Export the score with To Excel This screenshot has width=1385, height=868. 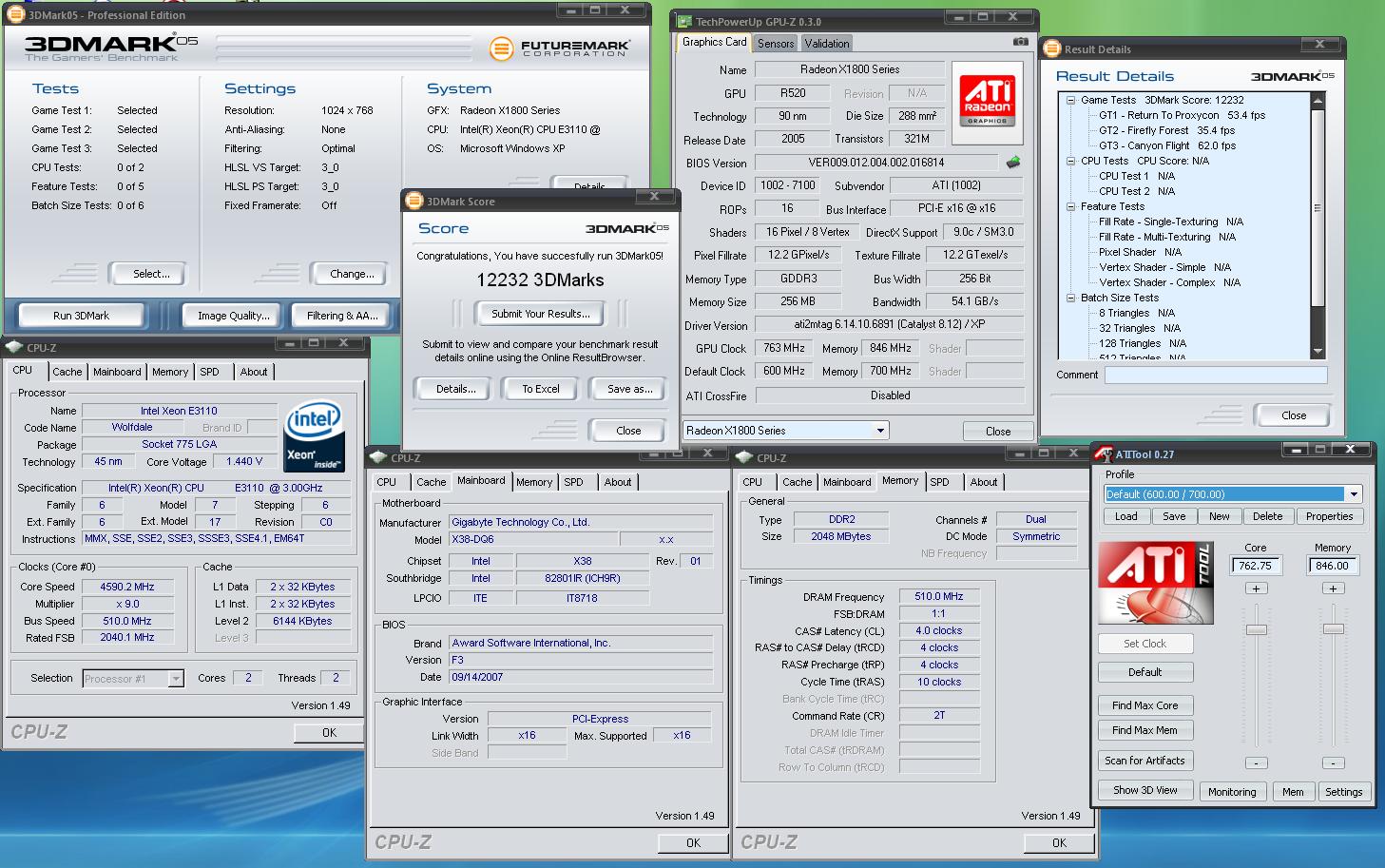pyautogui.click(x=540, y=389)
